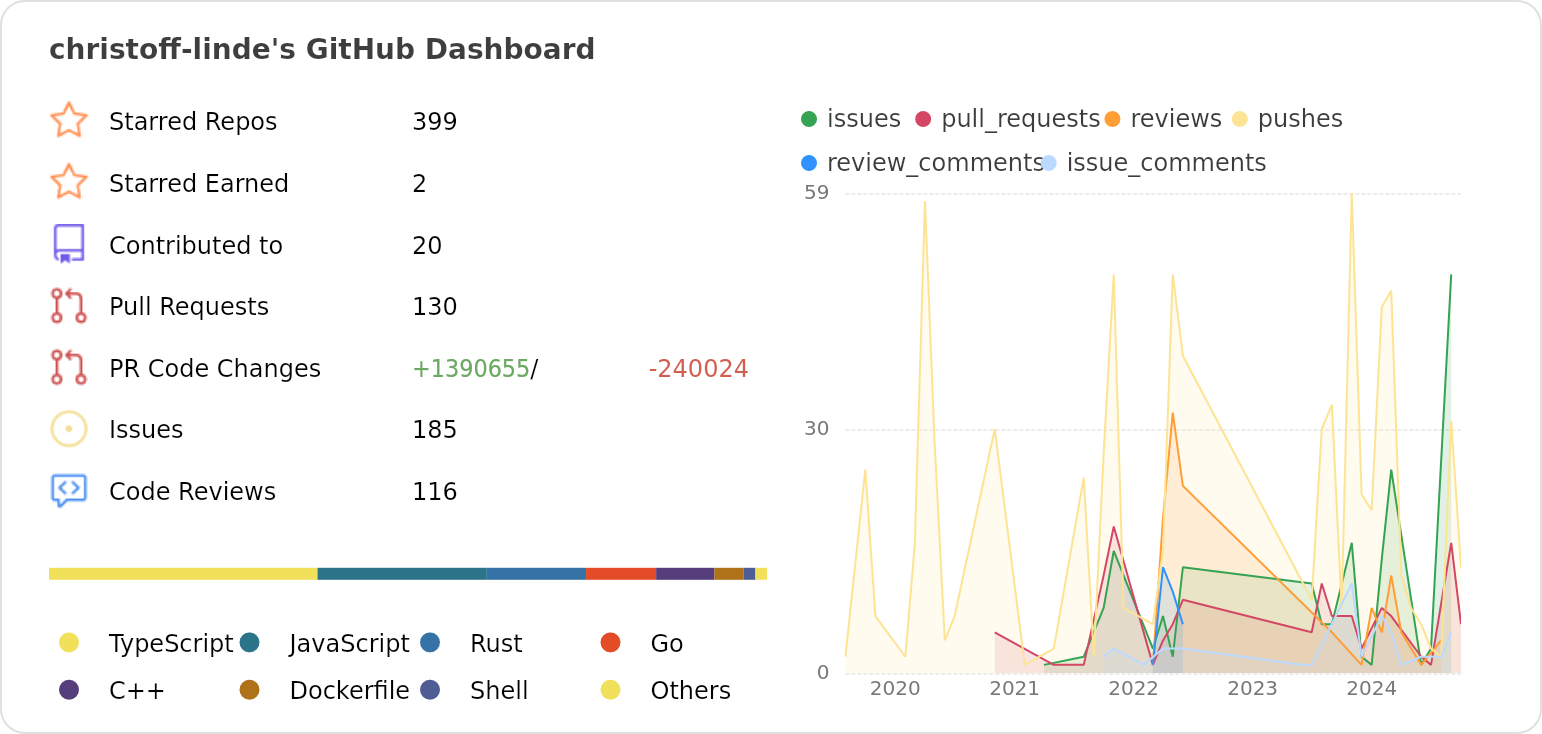
Task: Click the issues legend label
Action: [x=864, y=119]
